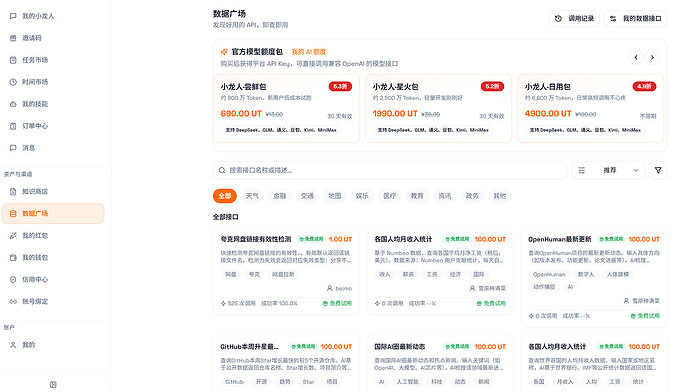
Task: Click the 月收入 tag on bottom card
Action: pyautogui.click(x=565, y=381)
